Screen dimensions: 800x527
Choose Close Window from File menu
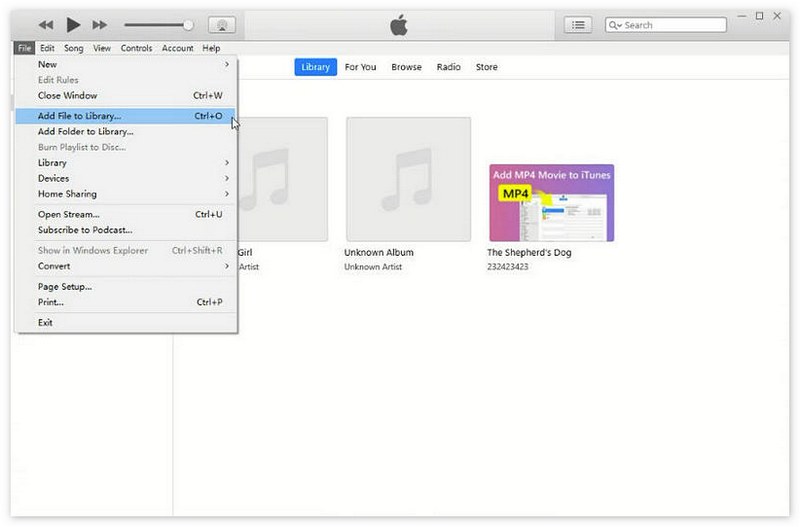pyautogui.click(x=126, y=95)
